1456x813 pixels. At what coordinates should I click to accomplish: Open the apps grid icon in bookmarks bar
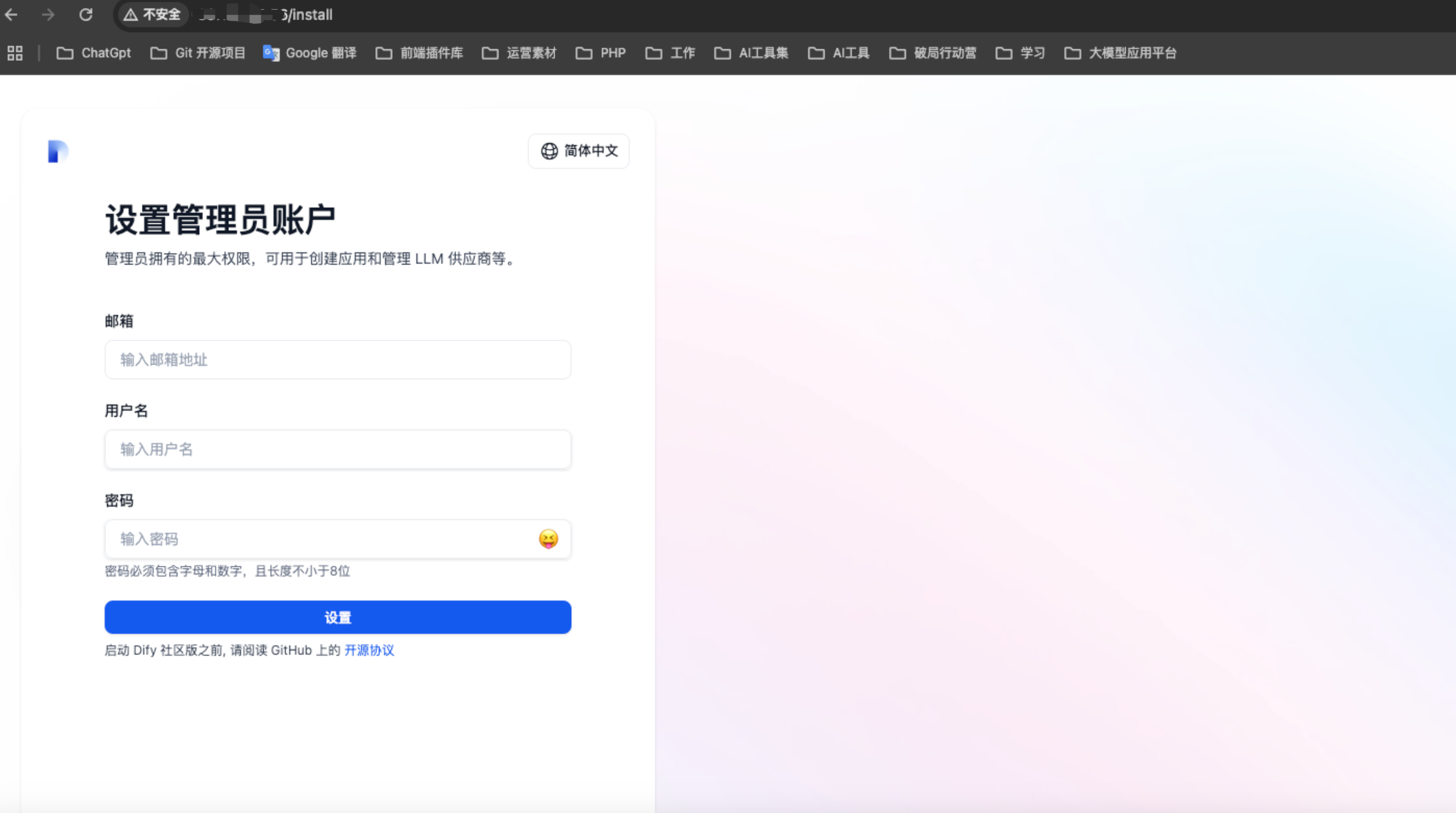click(15, 53)
